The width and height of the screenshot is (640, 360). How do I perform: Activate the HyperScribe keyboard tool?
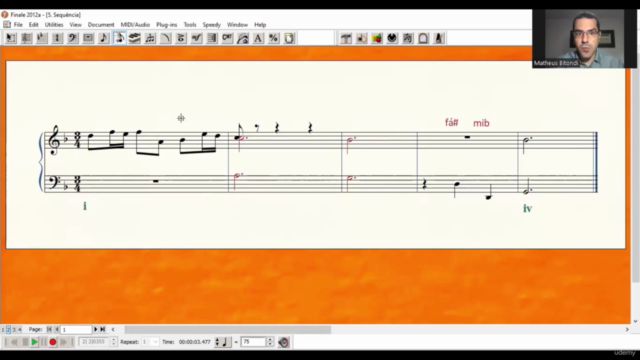(134, 38)
